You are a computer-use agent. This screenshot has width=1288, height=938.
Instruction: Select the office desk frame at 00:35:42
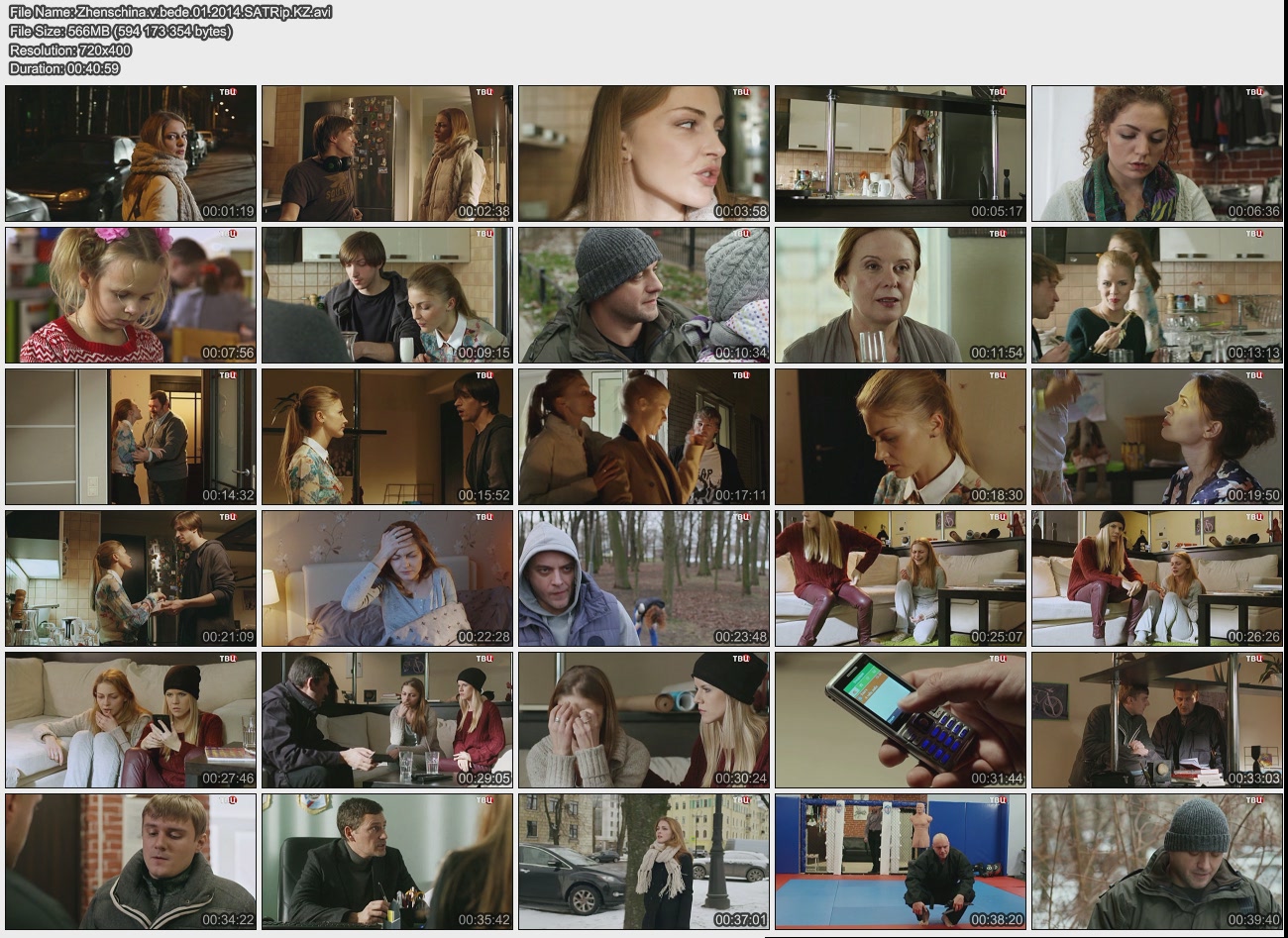click(x=387, y=862)
